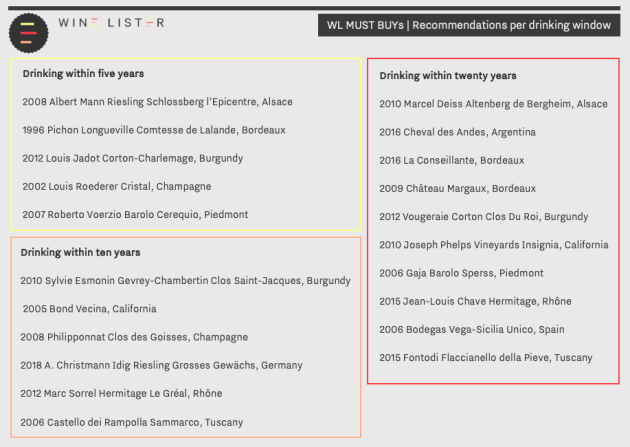Click 2010 Sylvie Esmonin Gevrey-Chambertin entry
Screen dimensions: 630x447
186,281
